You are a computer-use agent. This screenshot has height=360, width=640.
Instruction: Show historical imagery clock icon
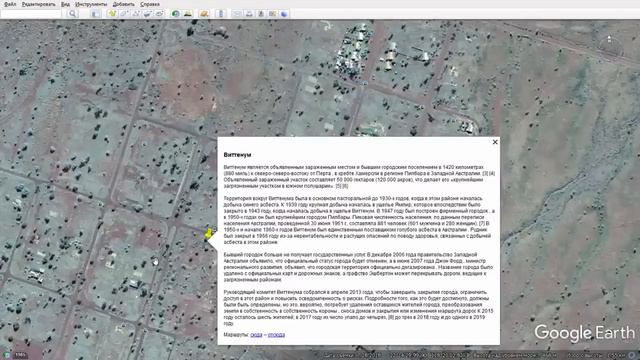tap(176, 13)
